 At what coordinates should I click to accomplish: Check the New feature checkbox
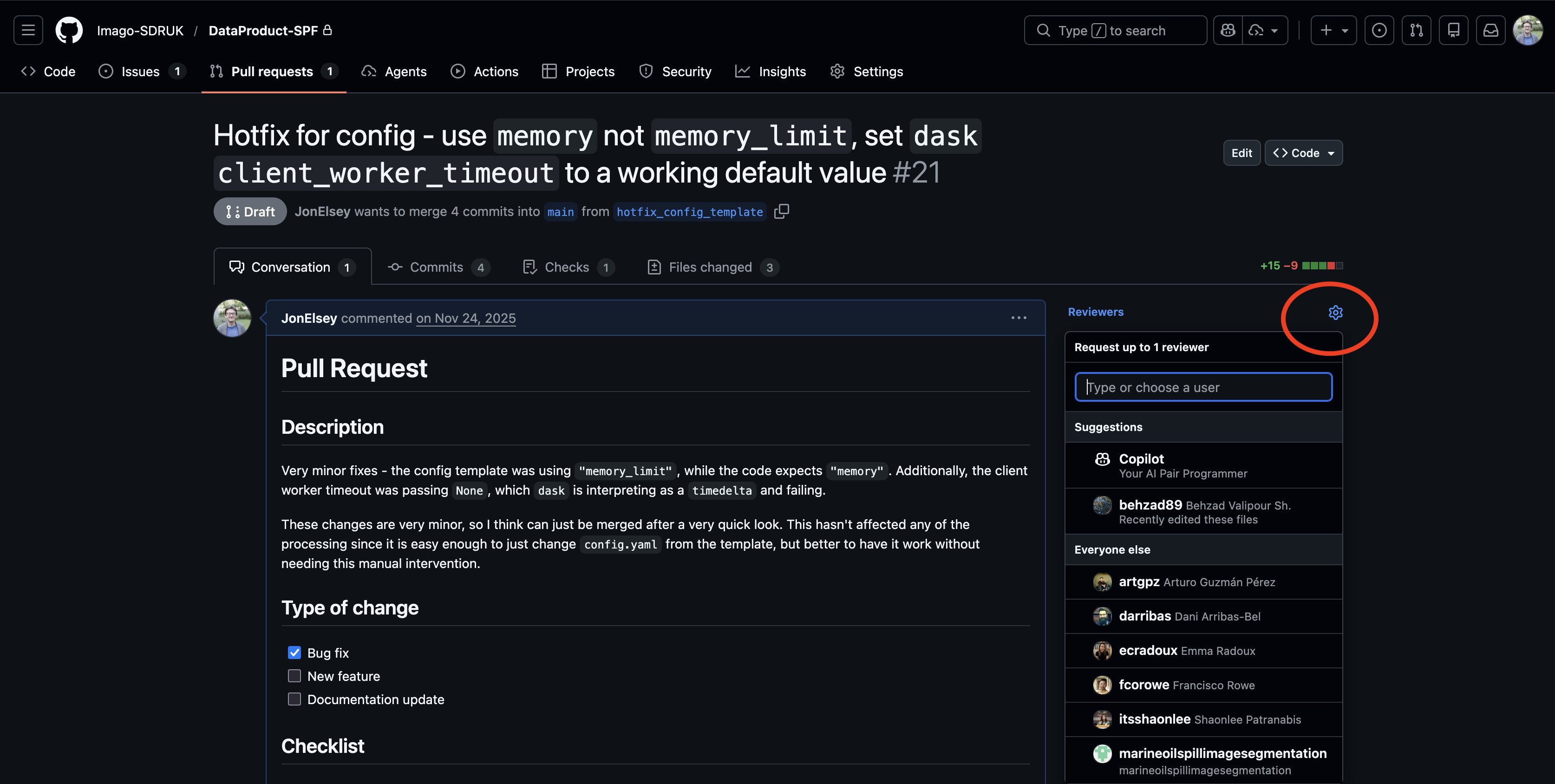tap(294, 676)
